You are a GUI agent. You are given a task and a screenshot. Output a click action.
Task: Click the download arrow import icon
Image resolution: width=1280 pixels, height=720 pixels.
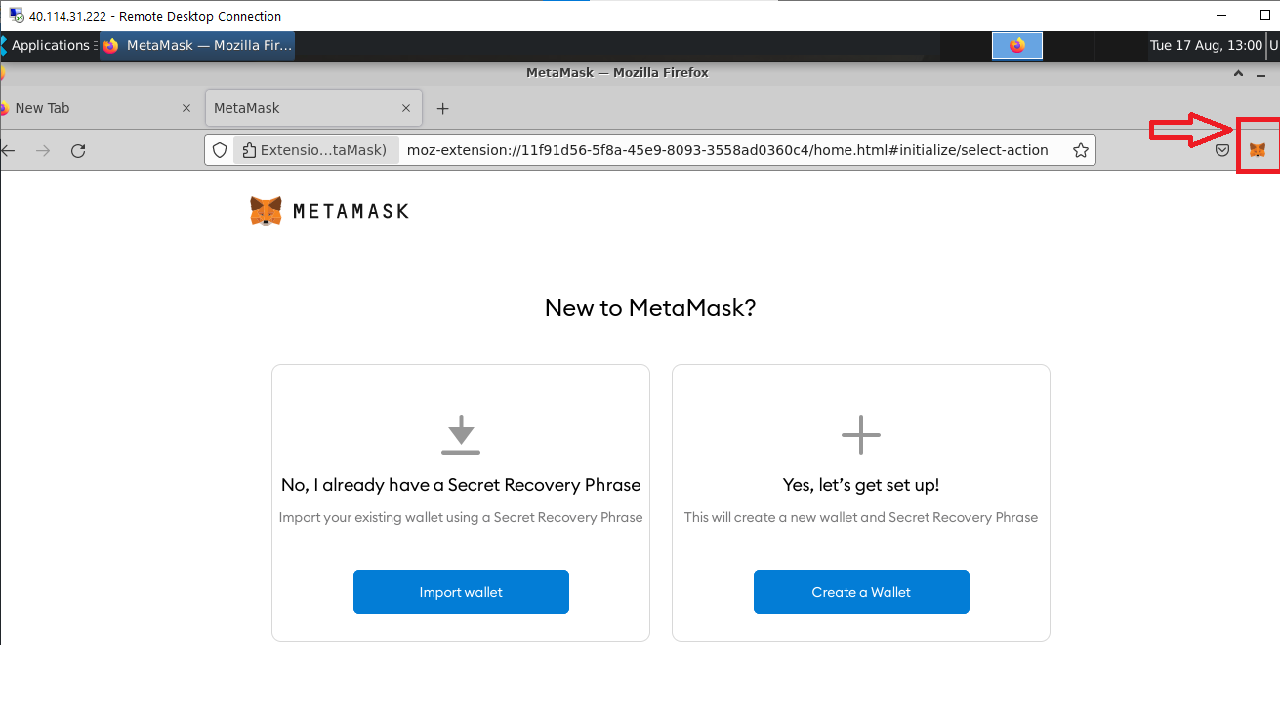[461, 435]
